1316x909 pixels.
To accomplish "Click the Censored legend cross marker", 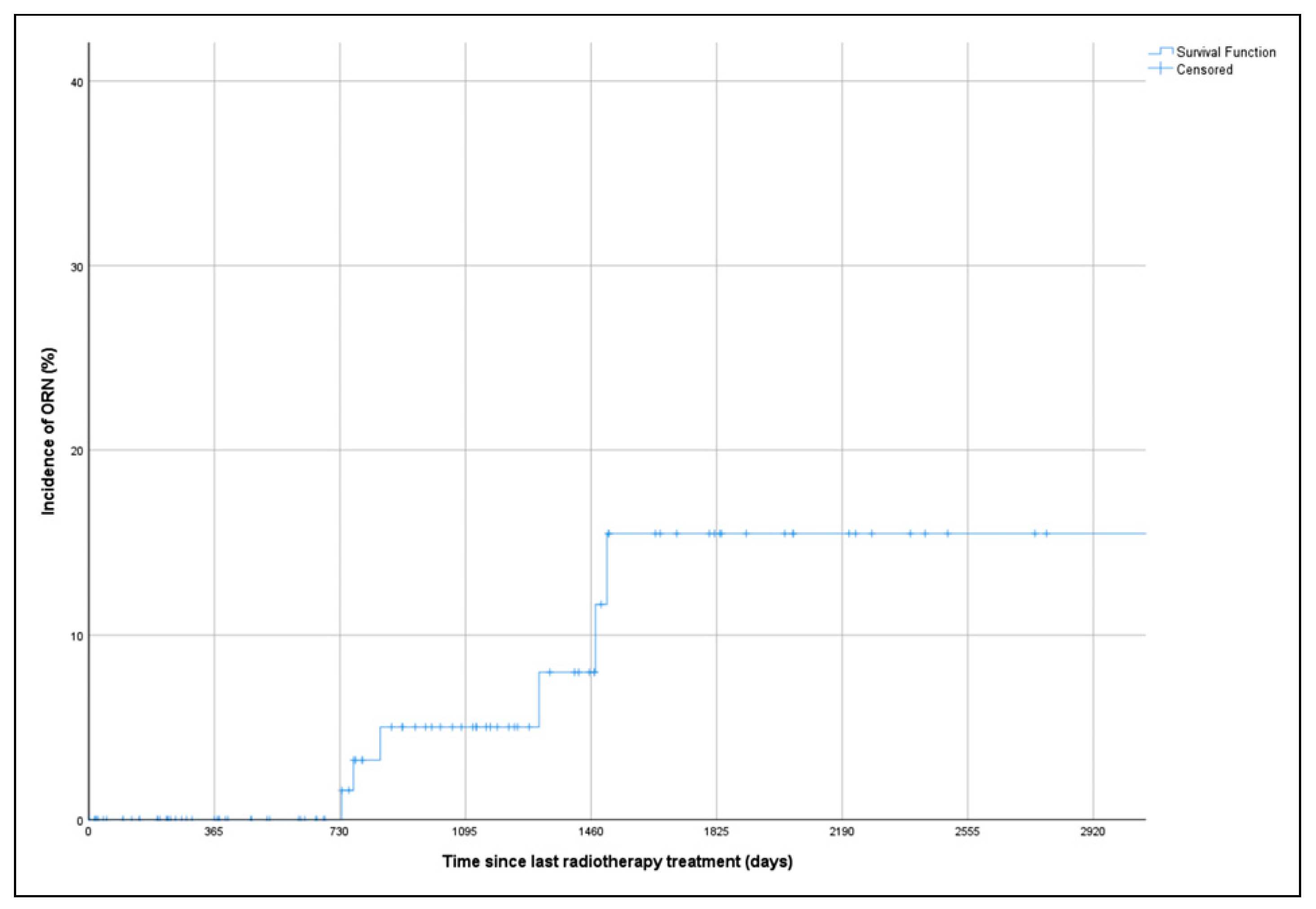I will pyautogui.click(x=1160, y=69).
